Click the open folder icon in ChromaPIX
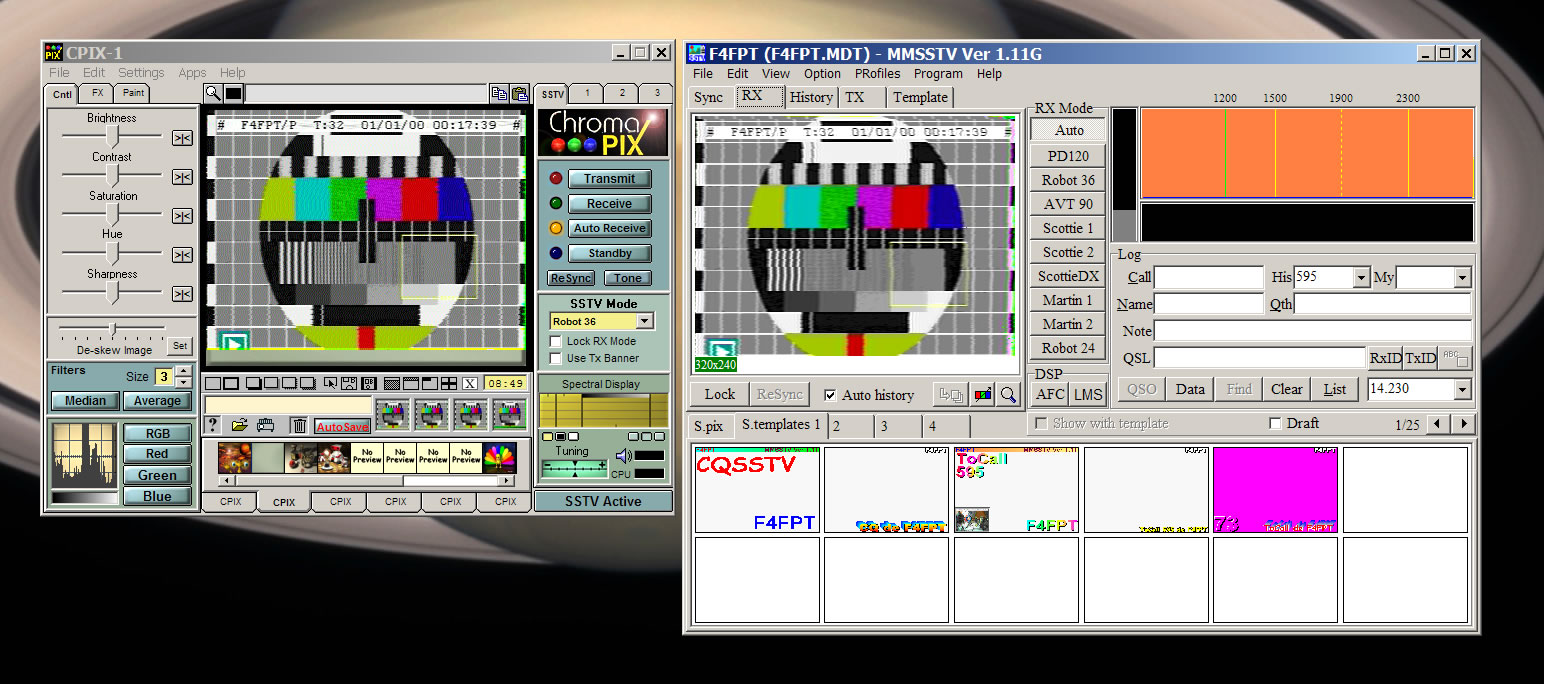This screenshot has width=1544, height=684. pyautogui.click(x=240, y=425)
